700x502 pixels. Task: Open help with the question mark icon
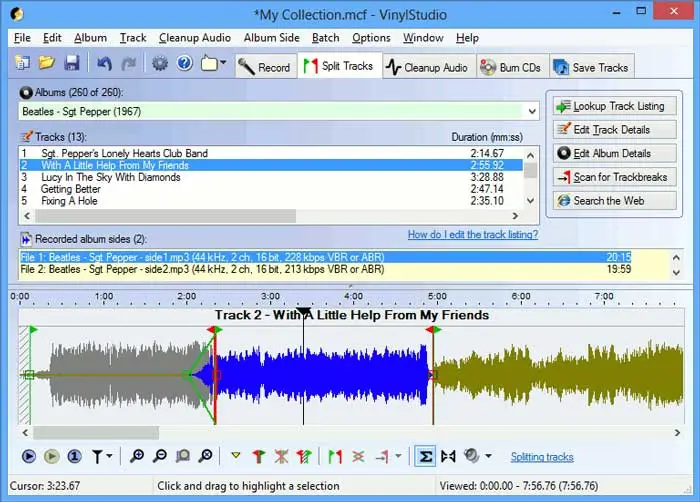(x=184, y=63)
